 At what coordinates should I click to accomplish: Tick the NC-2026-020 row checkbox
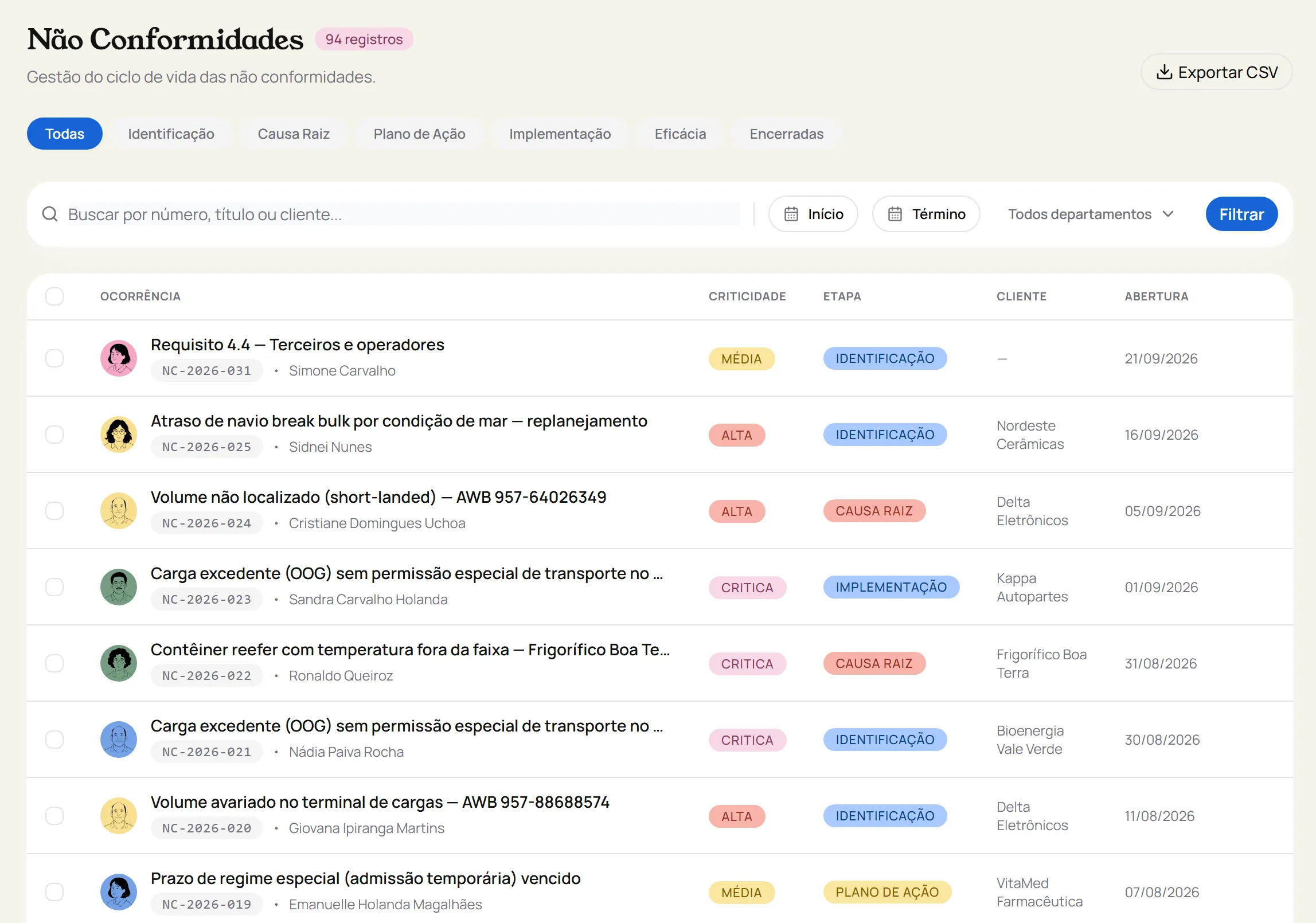54,816
